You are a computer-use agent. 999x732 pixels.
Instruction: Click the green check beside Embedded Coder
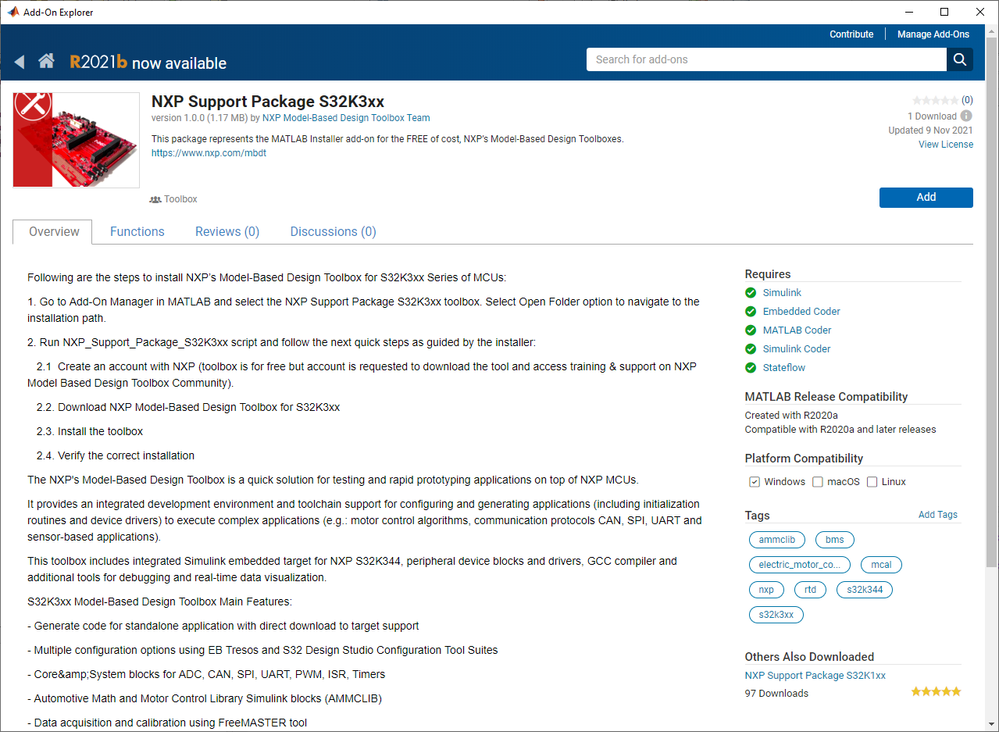tap(751, 312)
